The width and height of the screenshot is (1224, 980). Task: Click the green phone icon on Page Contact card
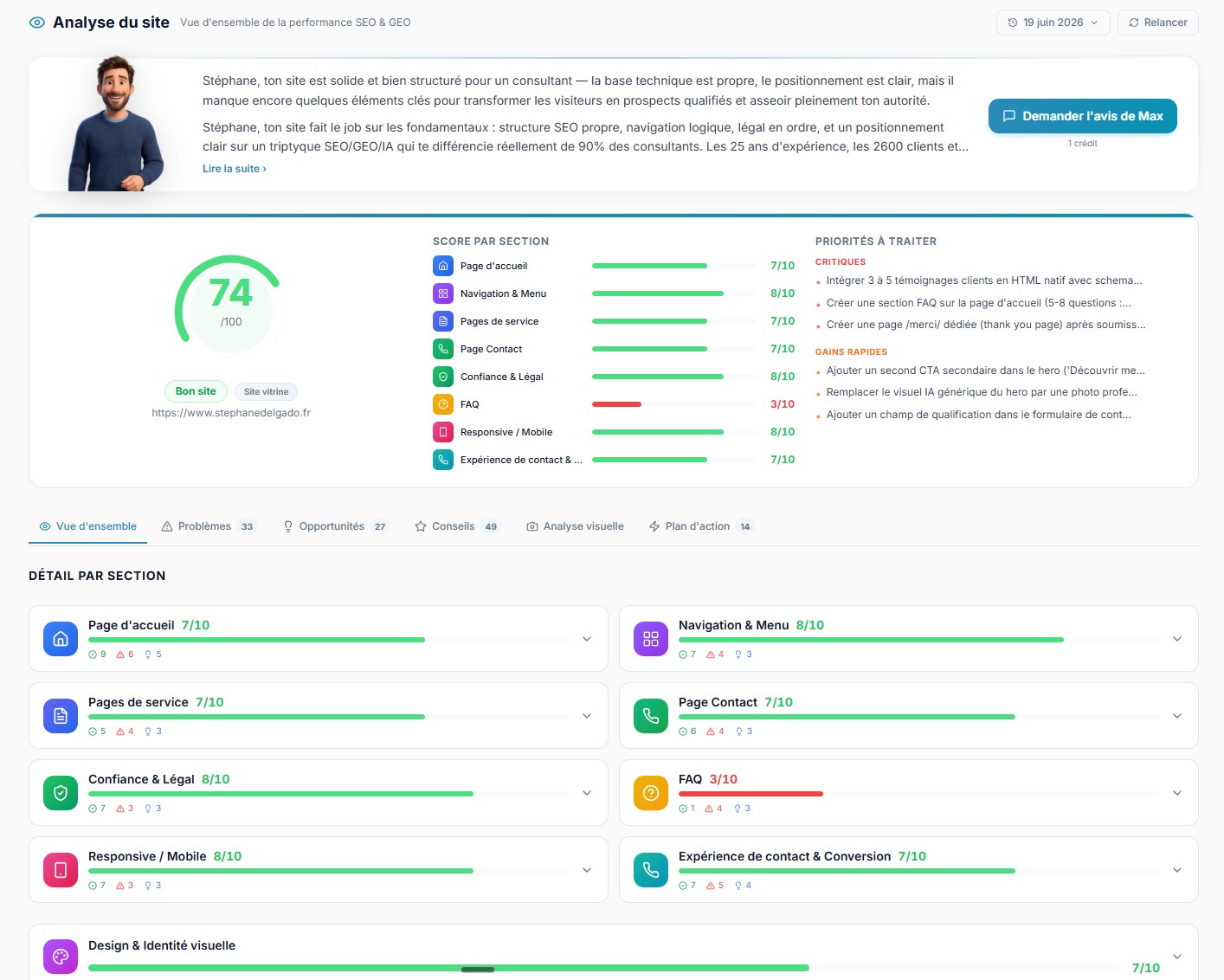coord(651,716)
